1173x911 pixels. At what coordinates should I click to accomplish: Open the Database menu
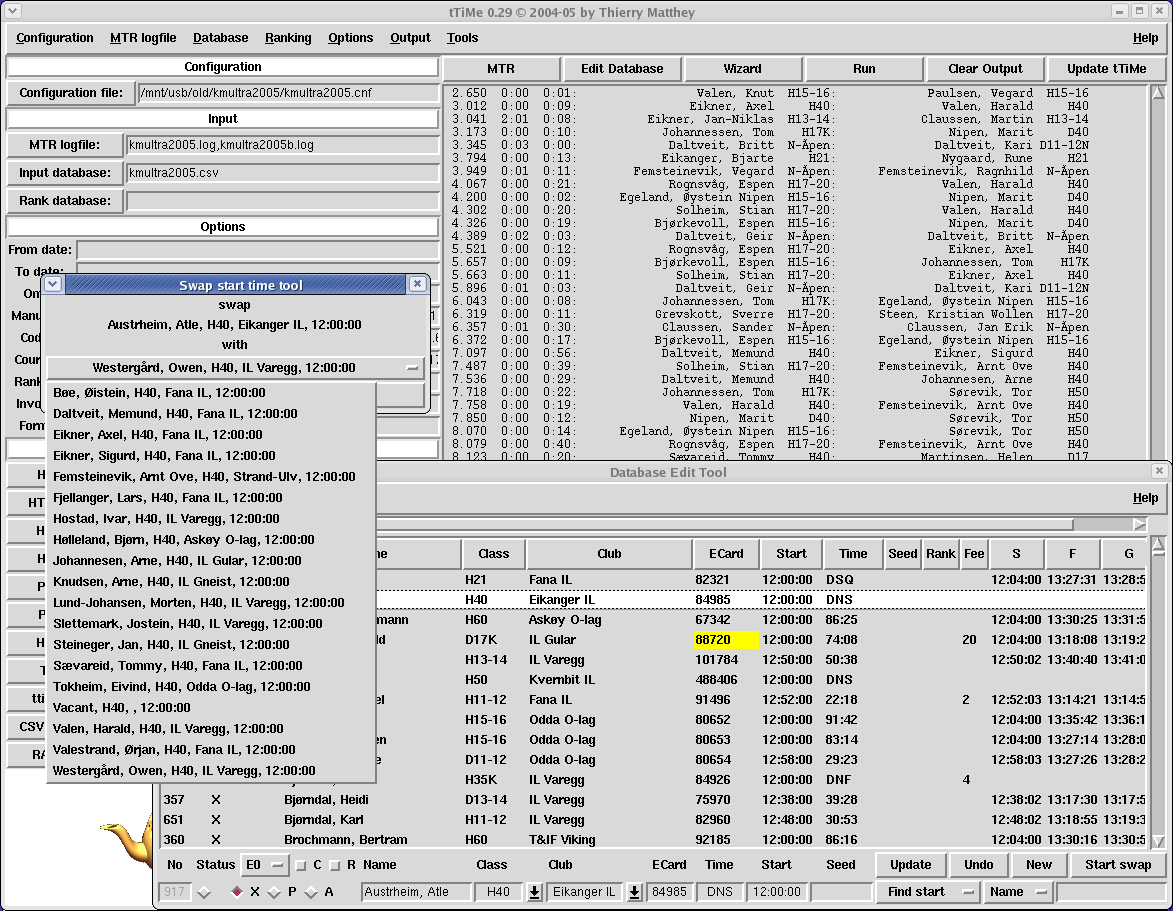pos(220,38)
